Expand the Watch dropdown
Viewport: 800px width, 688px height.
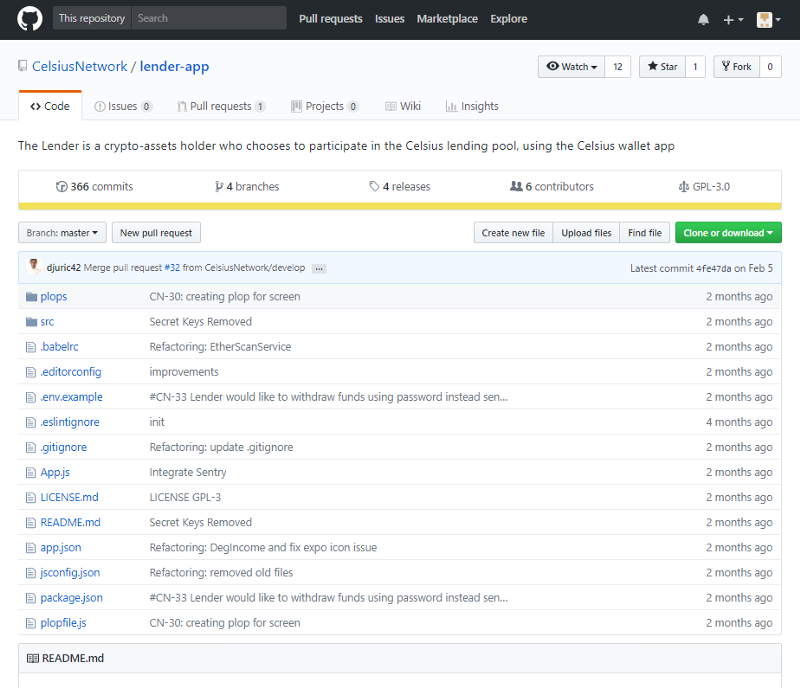571,67
